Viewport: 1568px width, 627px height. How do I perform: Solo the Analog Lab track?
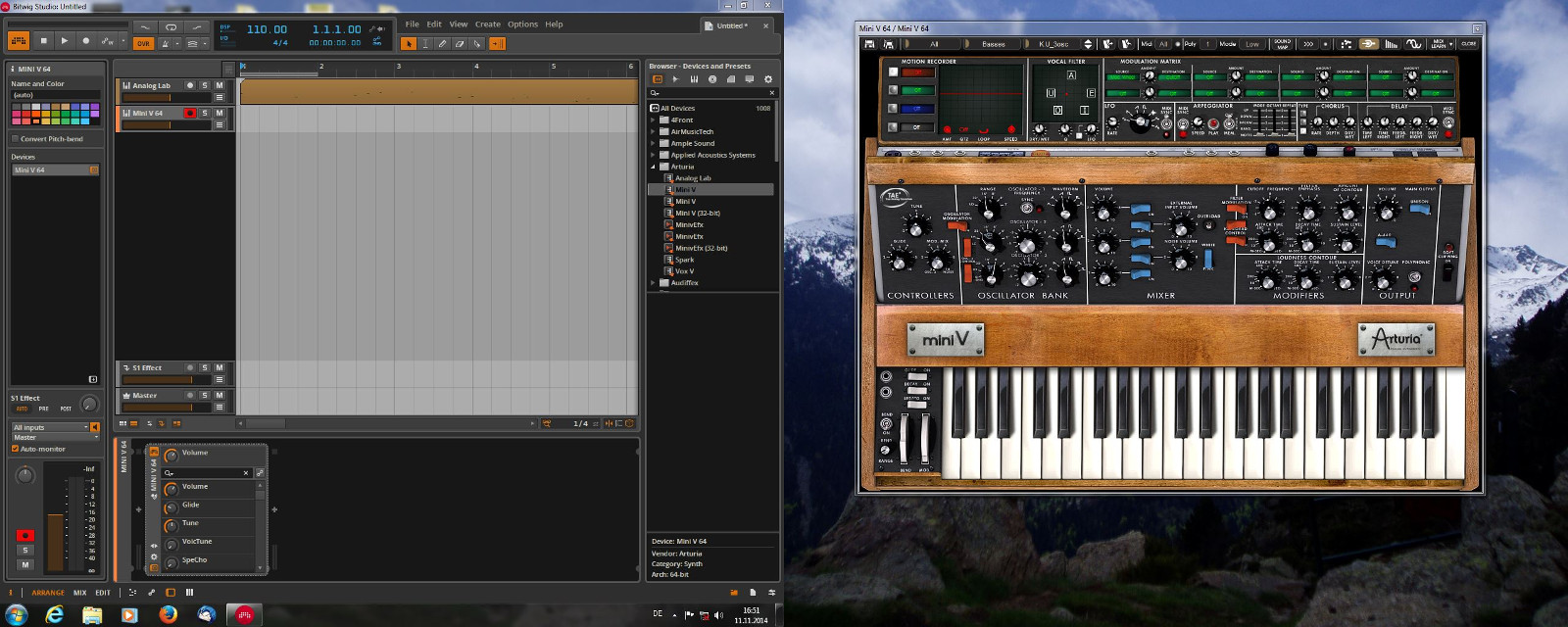(x=205, y=85)
